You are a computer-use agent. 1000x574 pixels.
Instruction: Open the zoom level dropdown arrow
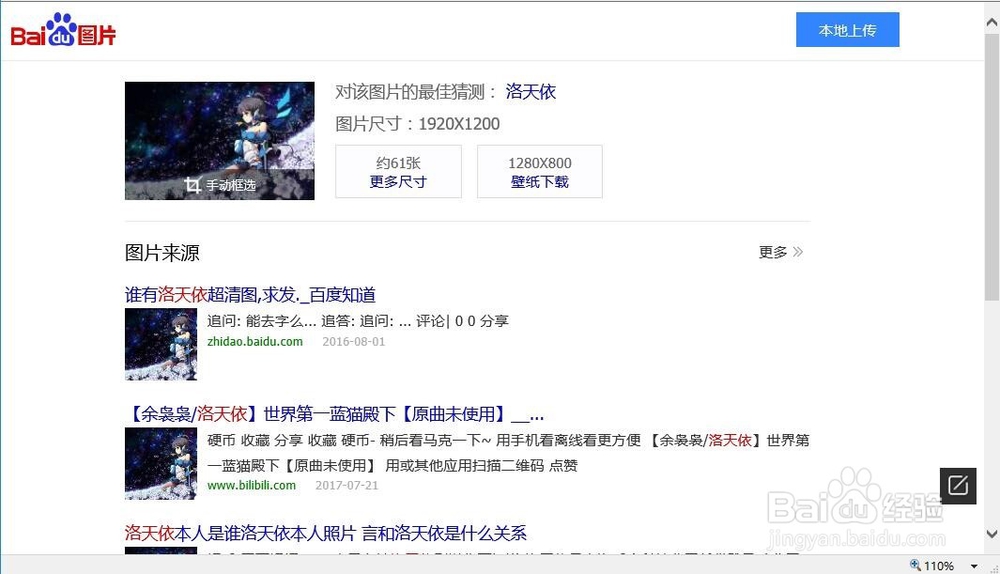(x=974, y=566)
